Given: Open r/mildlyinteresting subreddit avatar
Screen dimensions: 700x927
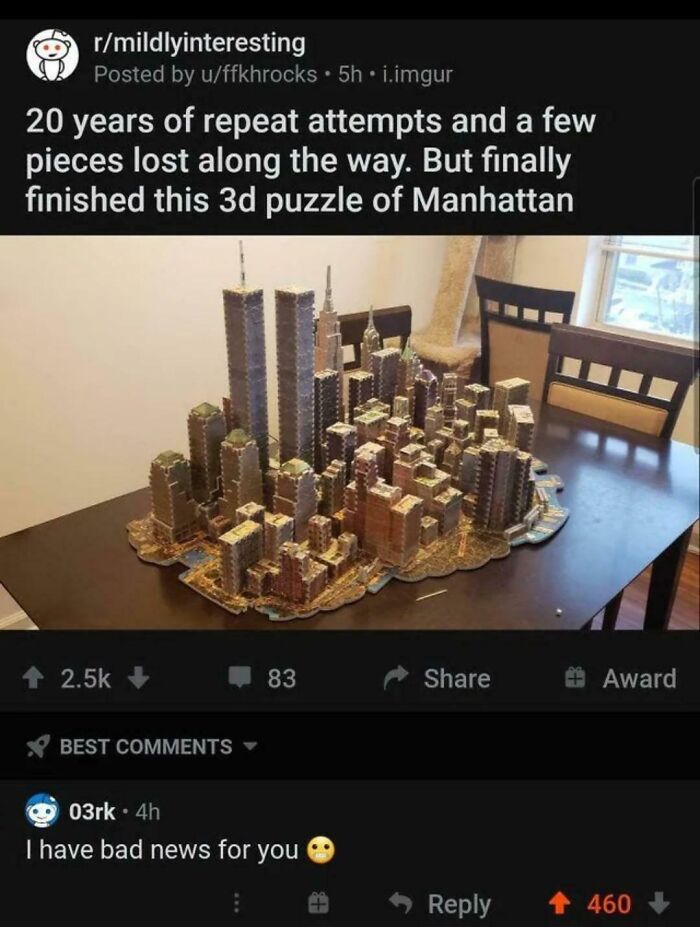Looking at the screenshot, I should (53, 57).
